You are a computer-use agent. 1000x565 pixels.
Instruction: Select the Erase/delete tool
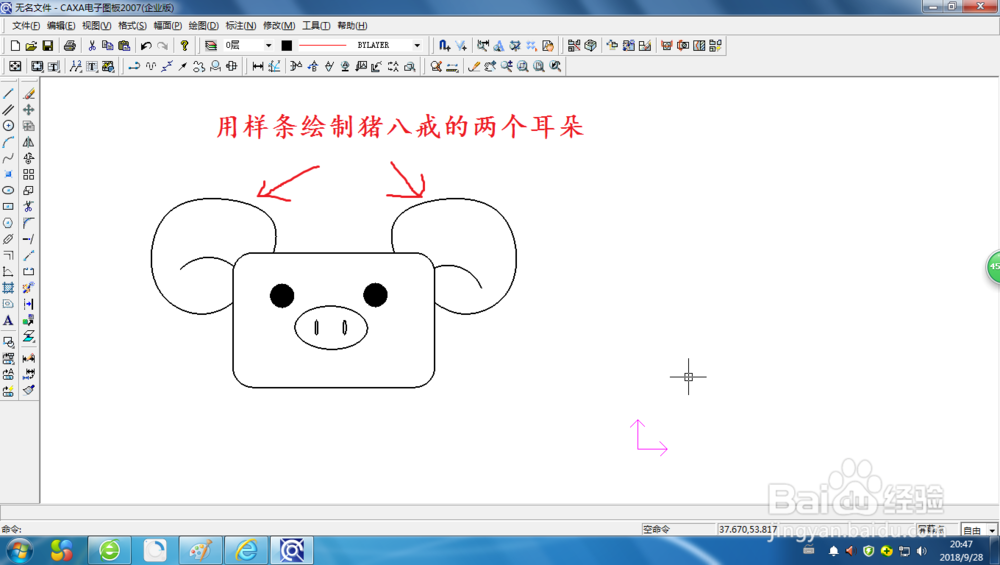(29, 94)
